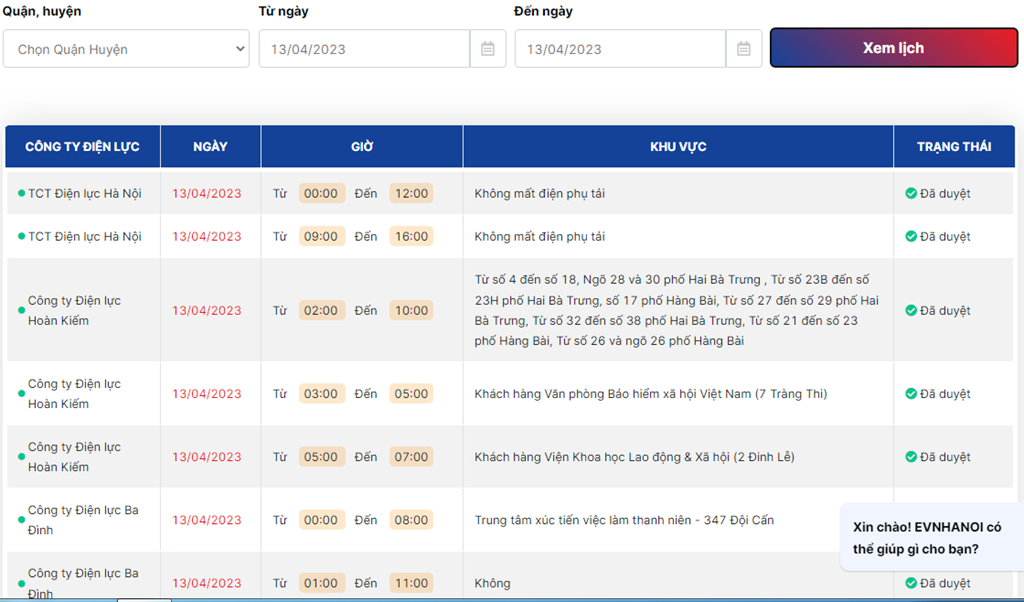Screen dimensions: 1024x602
Task: Select TCT Điện lực Hà Nội in 00:00 row
Action: 84,193
